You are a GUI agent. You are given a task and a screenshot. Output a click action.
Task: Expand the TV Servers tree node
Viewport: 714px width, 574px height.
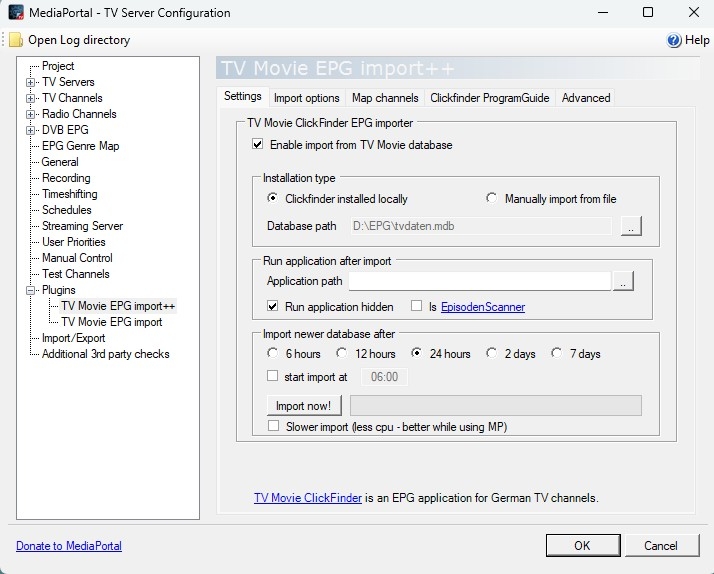click(x=31, y=82)
